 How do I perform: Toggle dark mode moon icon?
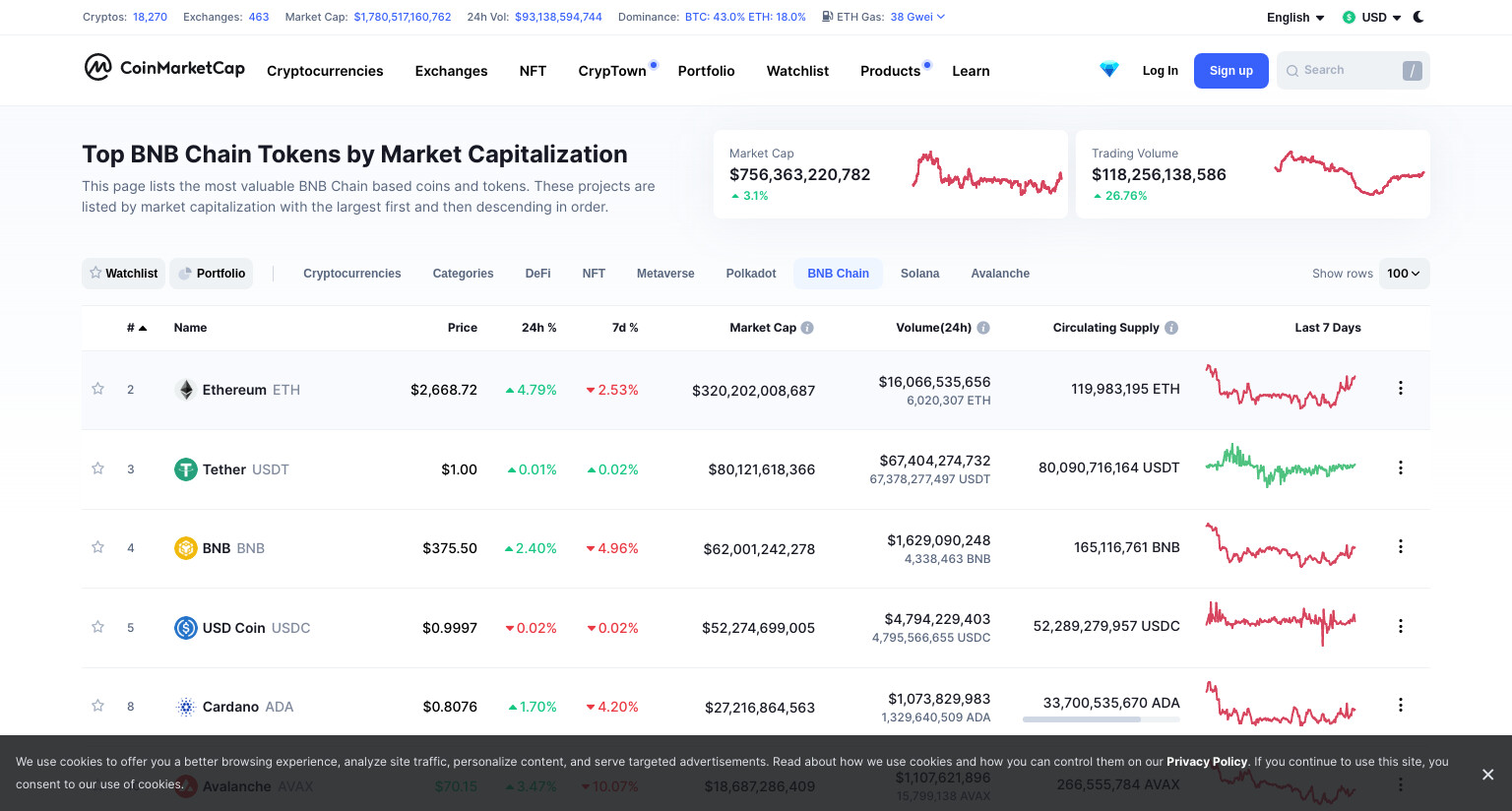pos(1418,17)
